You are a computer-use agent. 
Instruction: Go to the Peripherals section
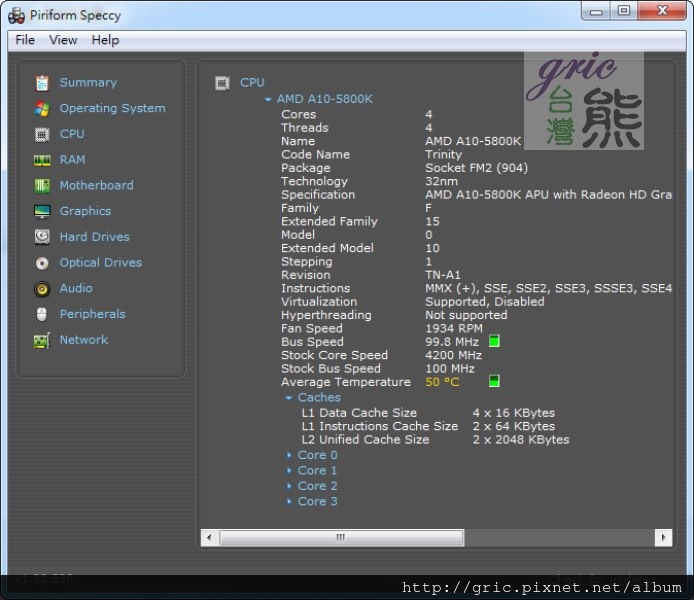coord(92,314)
